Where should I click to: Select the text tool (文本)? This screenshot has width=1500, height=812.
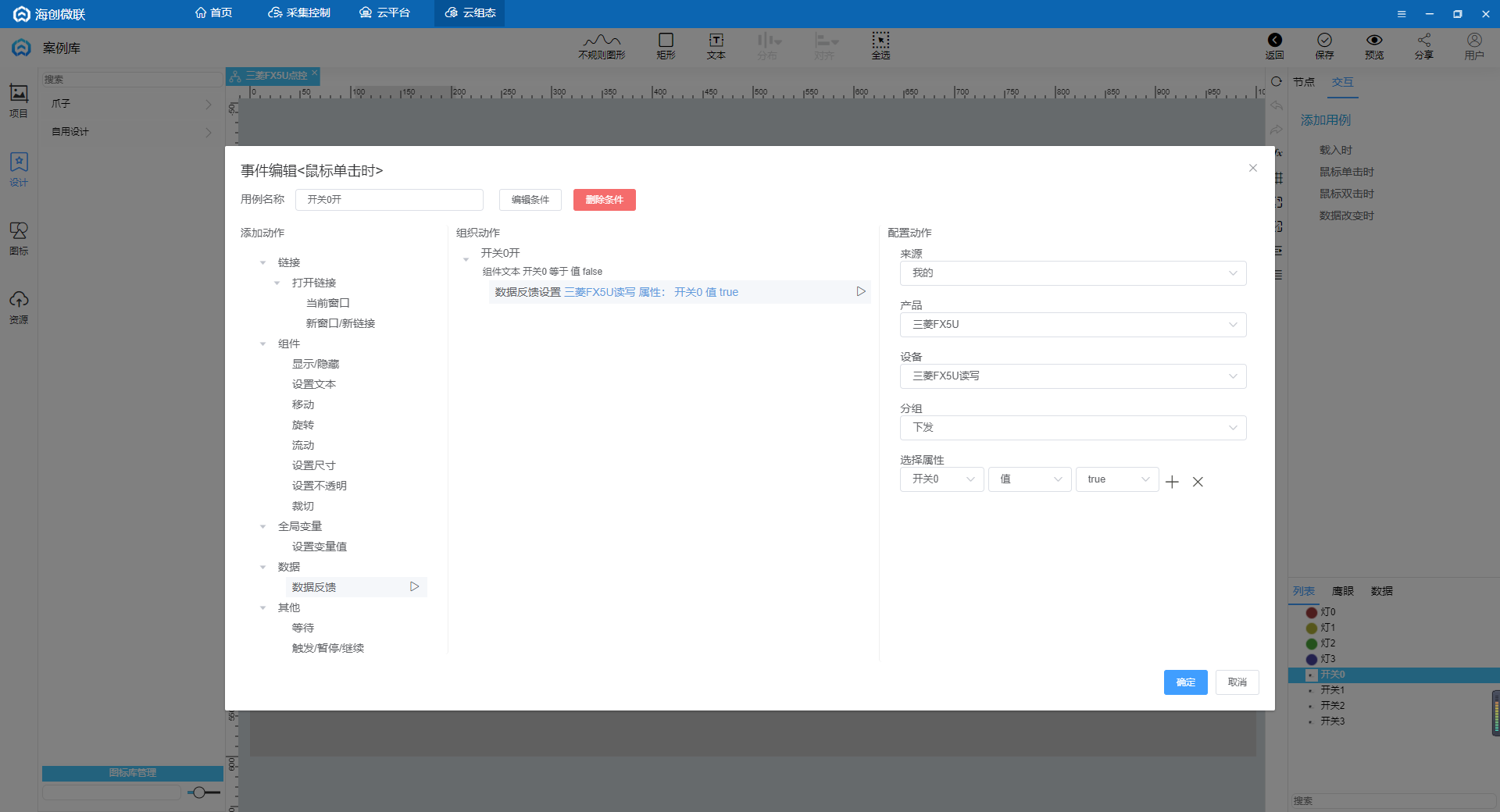pos(716,46)
